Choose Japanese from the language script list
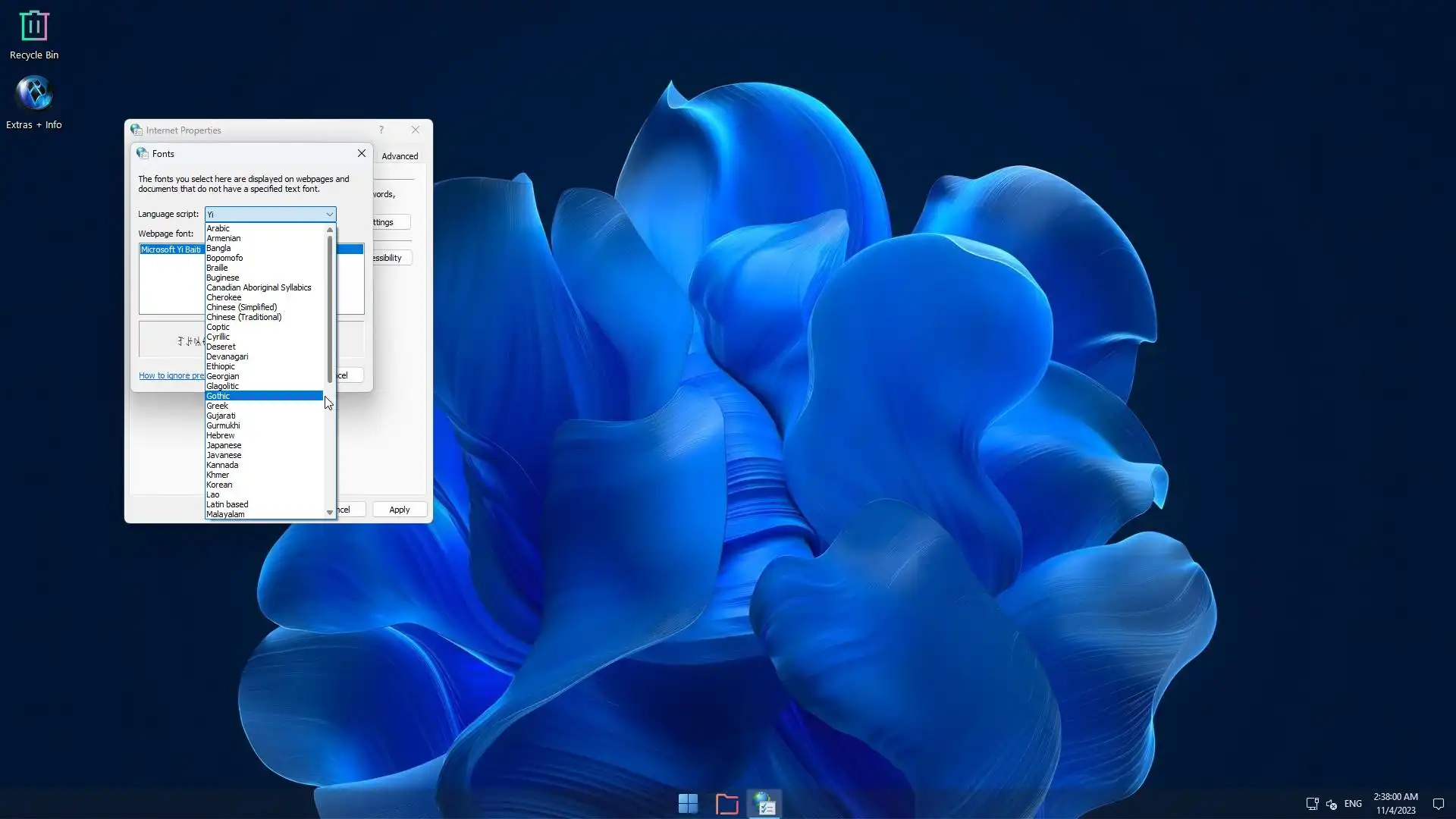This screenshot has height=819, width=1456. pyautogui.click(x=224, y=445)
